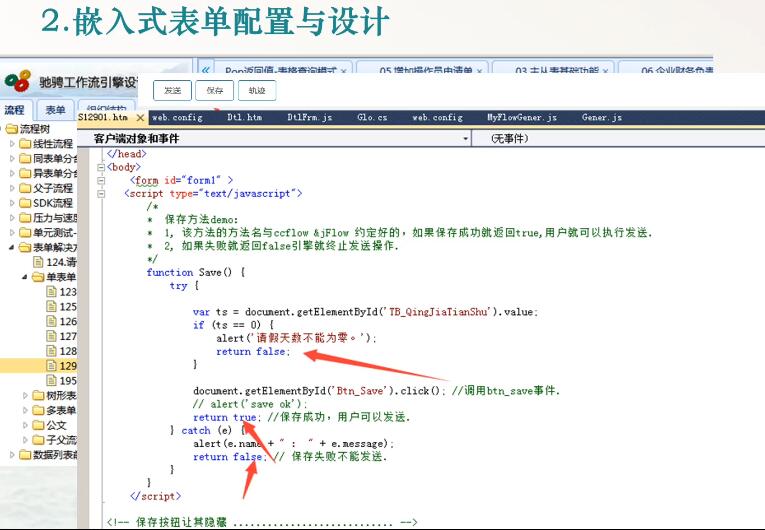Expand the 父子流程 tree node arrow
Image resolution: width=765 pixels, height=530 pixels.
pos(12,188)
